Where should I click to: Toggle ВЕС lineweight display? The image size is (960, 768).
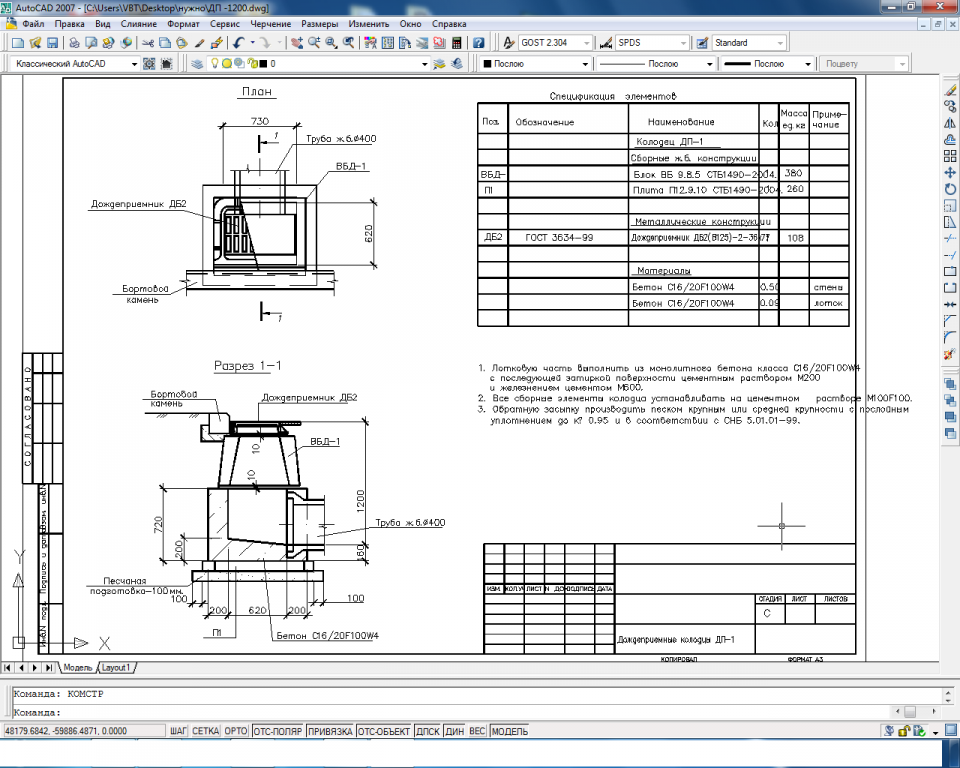coord(477,731)
